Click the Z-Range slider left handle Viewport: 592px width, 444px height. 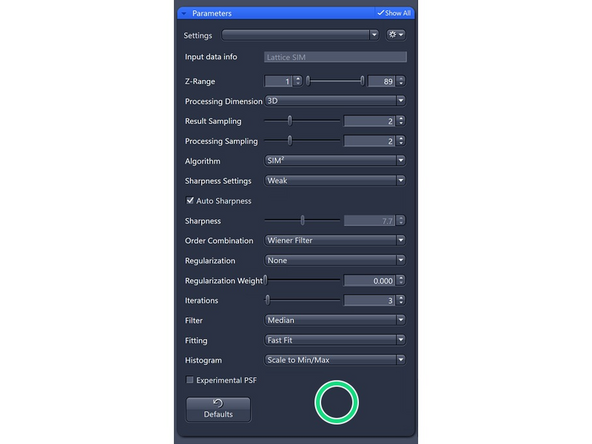tap(308, 81)
